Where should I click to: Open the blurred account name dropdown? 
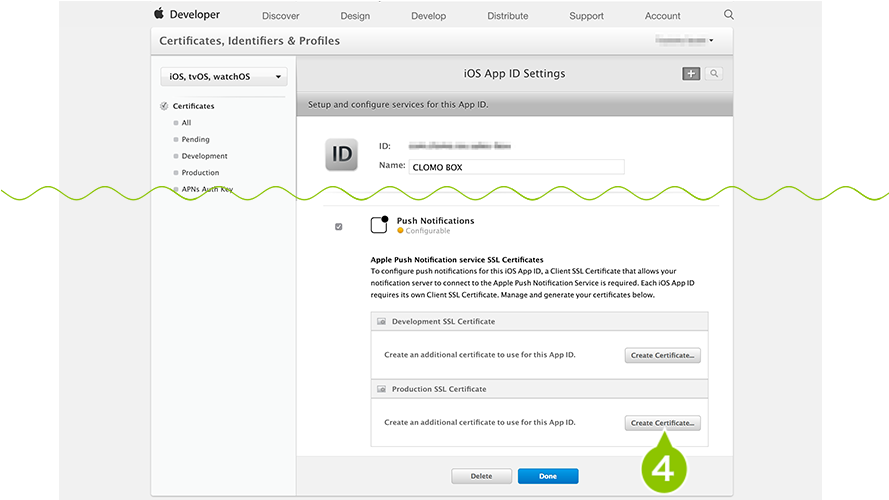point(684,40)
